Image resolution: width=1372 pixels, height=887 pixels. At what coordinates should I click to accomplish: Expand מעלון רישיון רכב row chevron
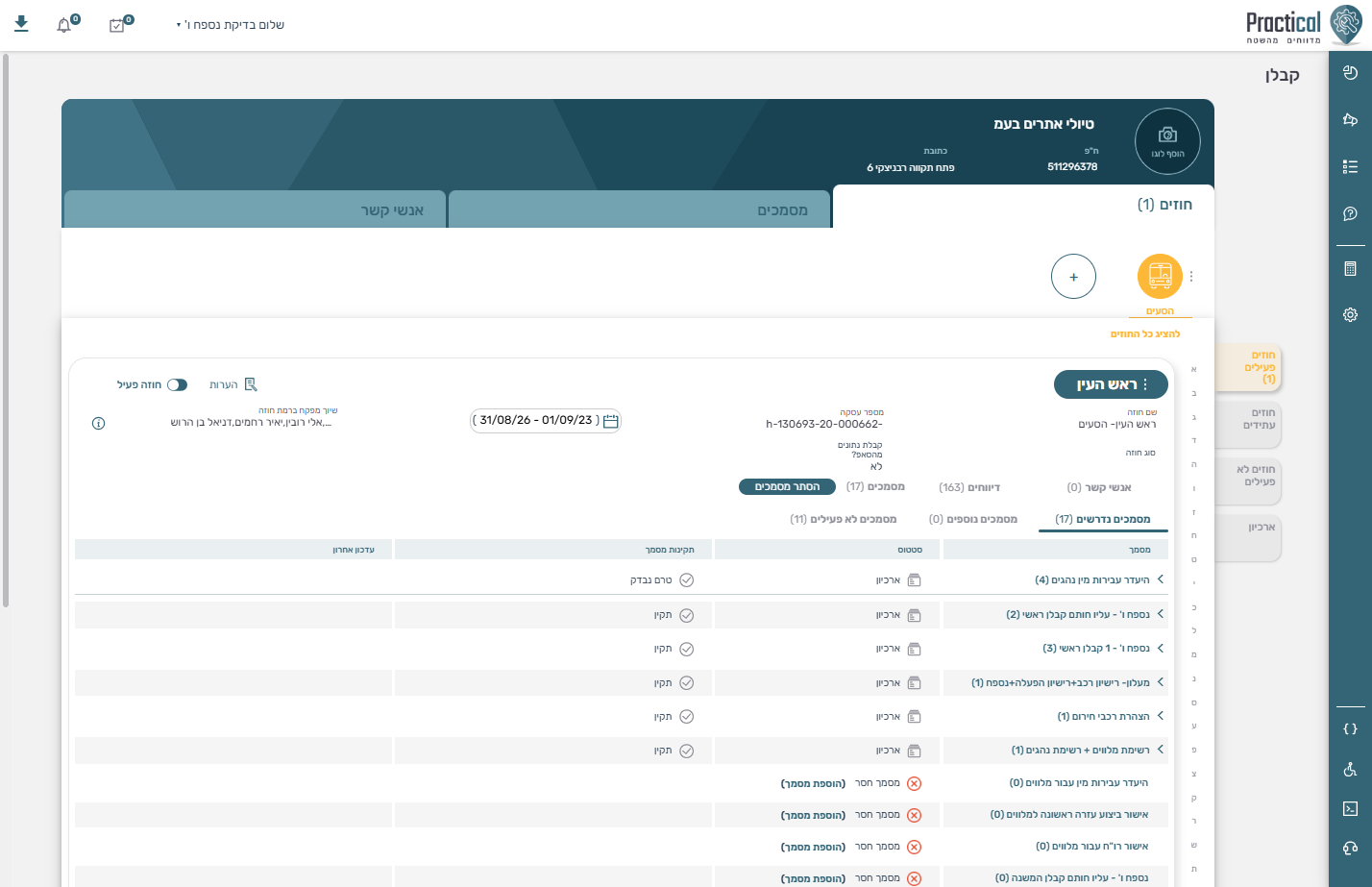pyautogui.click(x=1161, y=682)
